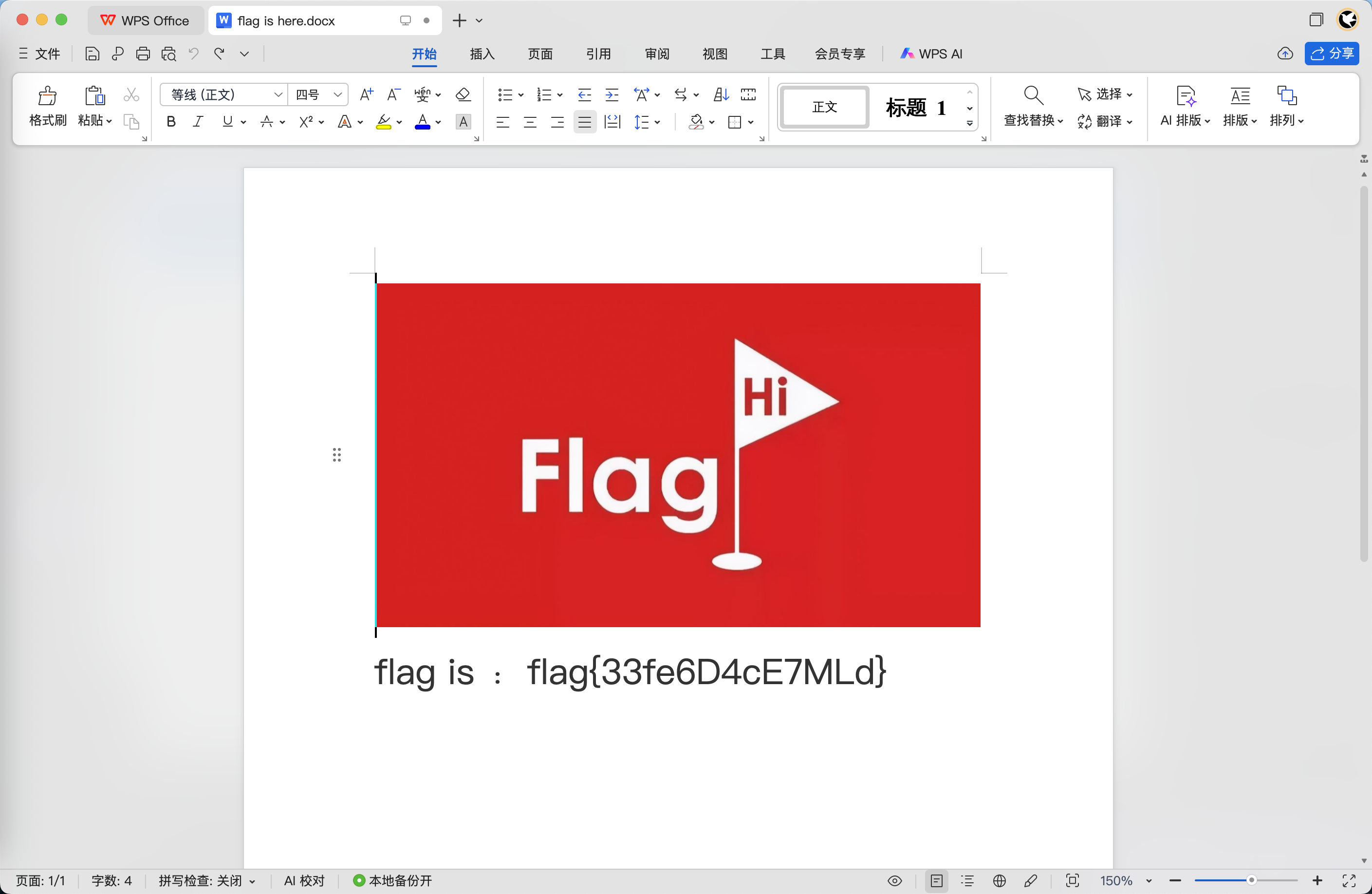The height and width of the screenshot is (894, 1372).
Task: Click the 分享 (Share) button
Action: [x=1332, y=54]
